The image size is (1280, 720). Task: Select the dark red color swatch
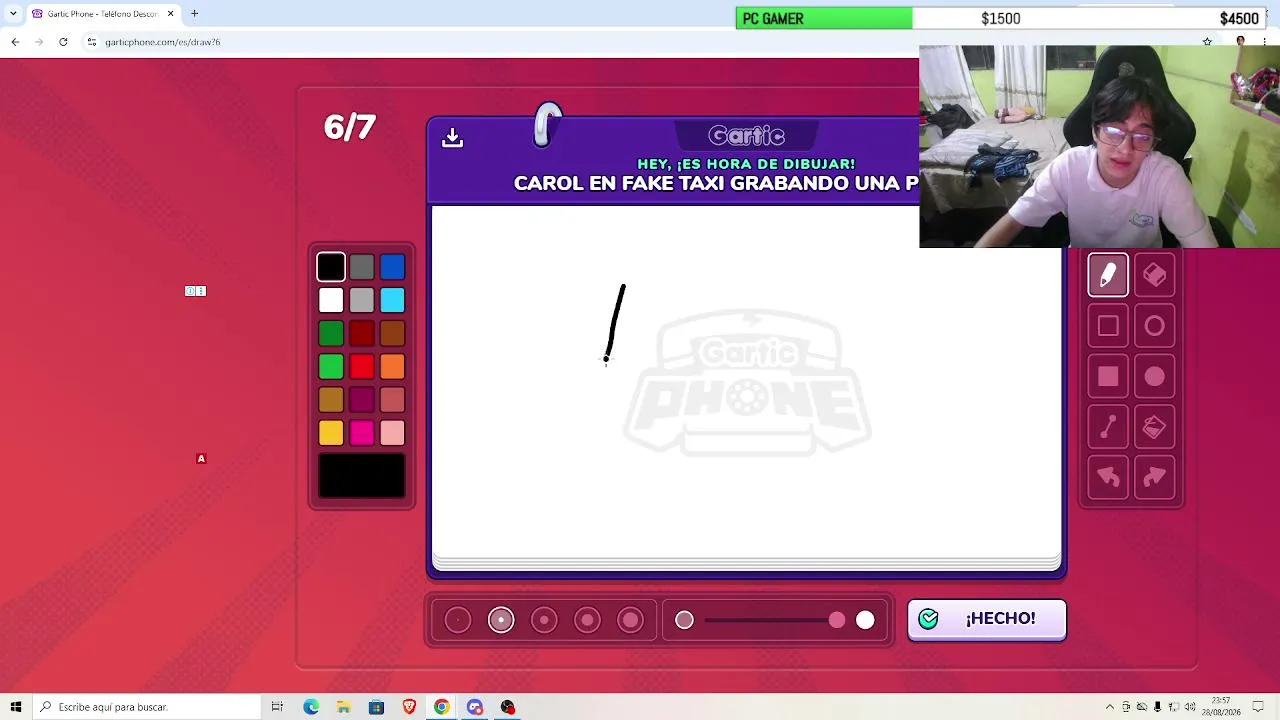[x=362, y=333]
